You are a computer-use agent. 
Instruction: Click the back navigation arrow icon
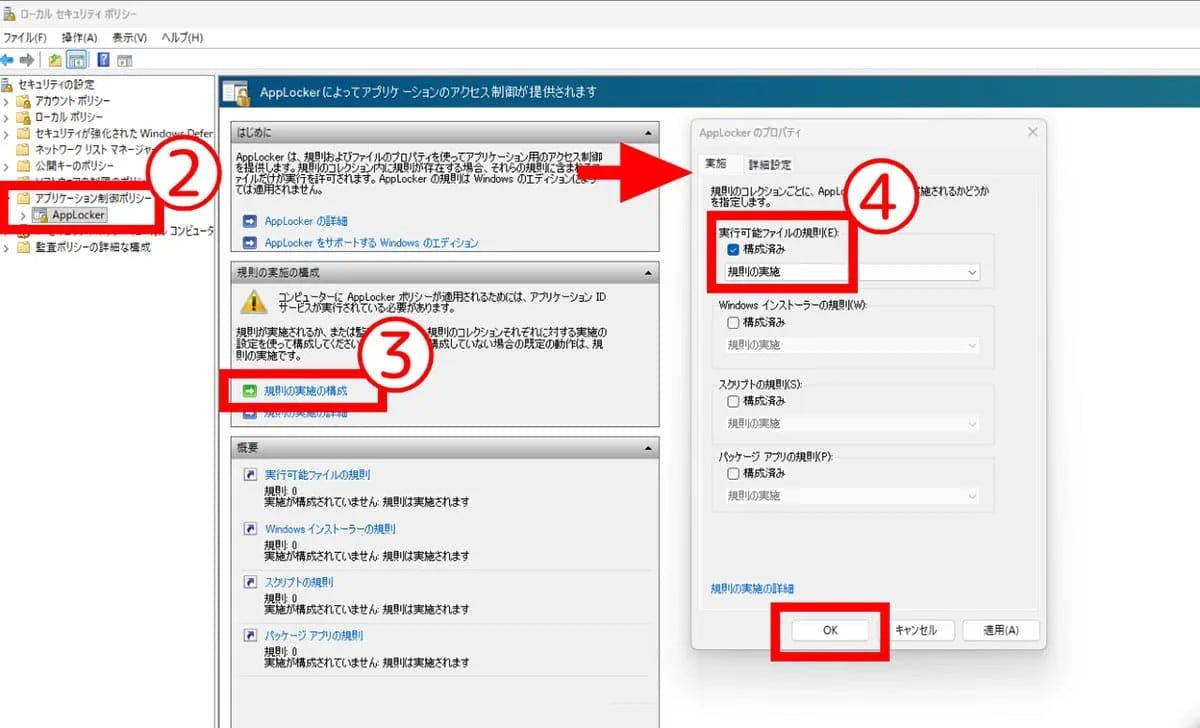click(8, 60)
